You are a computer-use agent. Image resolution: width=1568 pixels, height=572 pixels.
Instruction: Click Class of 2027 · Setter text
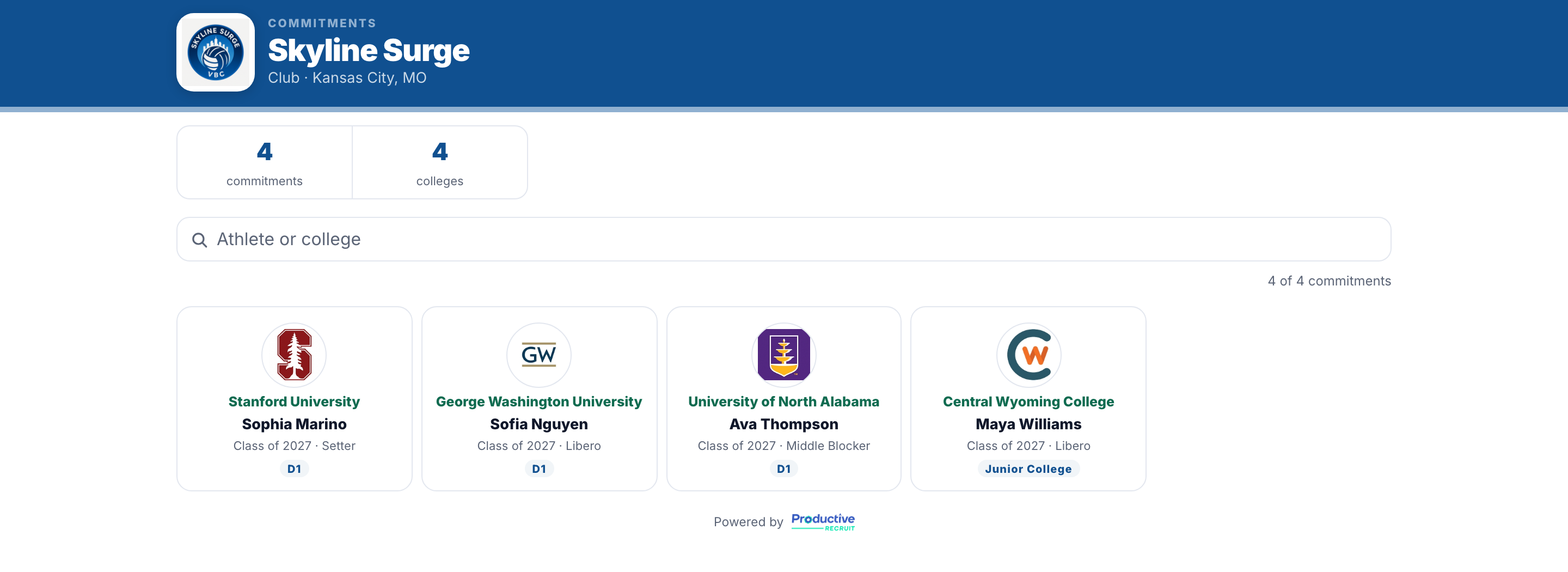[x=294, y=446]
